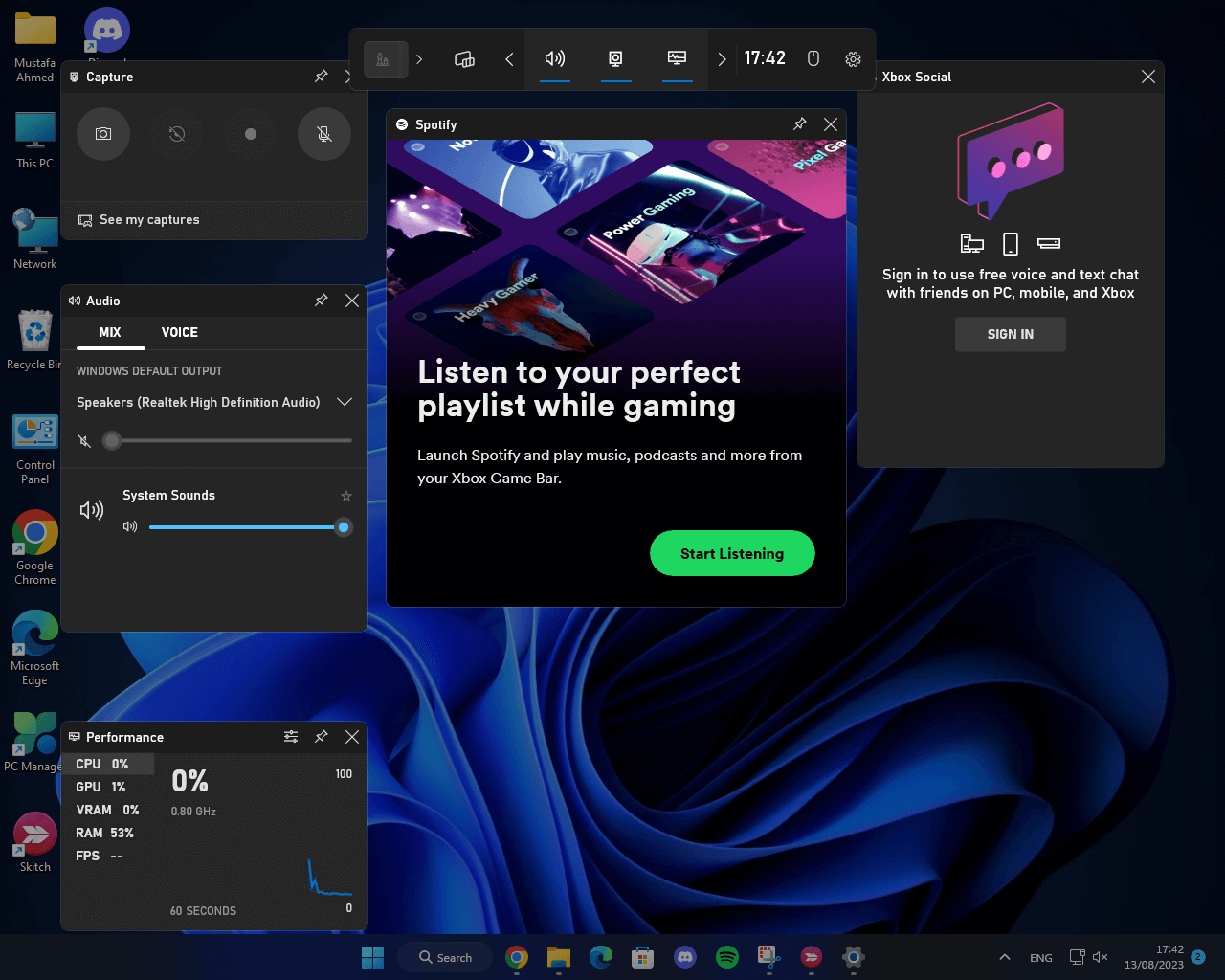Show more widgets with the right chevron by the clock
The height and width of the screenshot is (980, 1225).
tap(722, 59)
